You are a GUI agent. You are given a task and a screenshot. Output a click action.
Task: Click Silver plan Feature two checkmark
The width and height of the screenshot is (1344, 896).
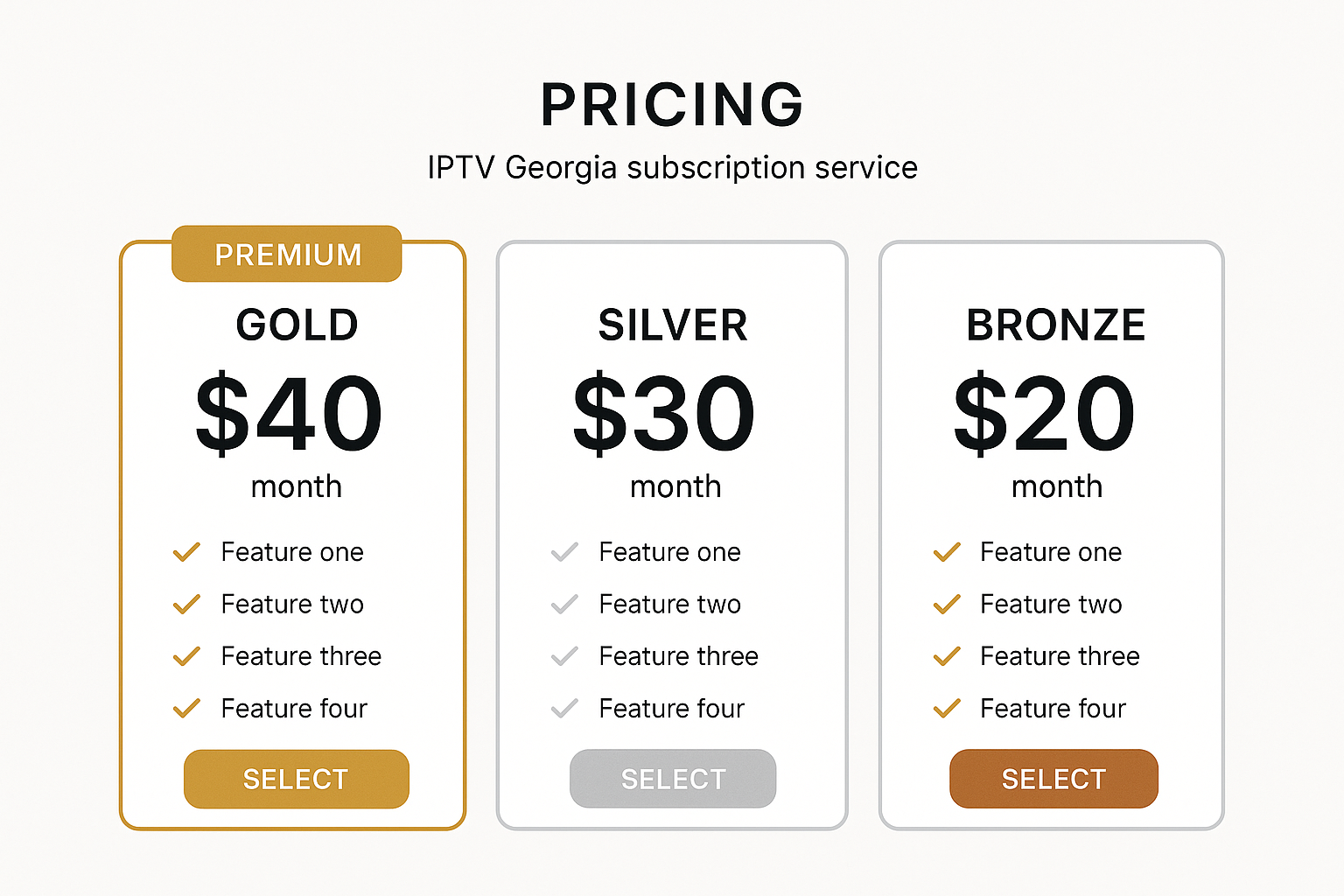coord(564,604)
